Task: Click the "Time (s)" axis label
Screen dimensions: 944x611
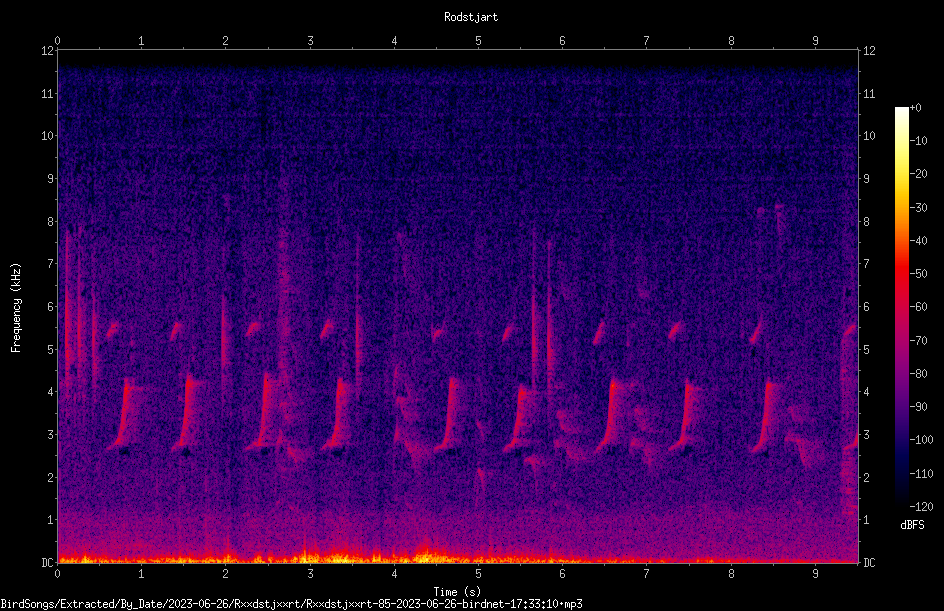Action: (x=457, y=591)
